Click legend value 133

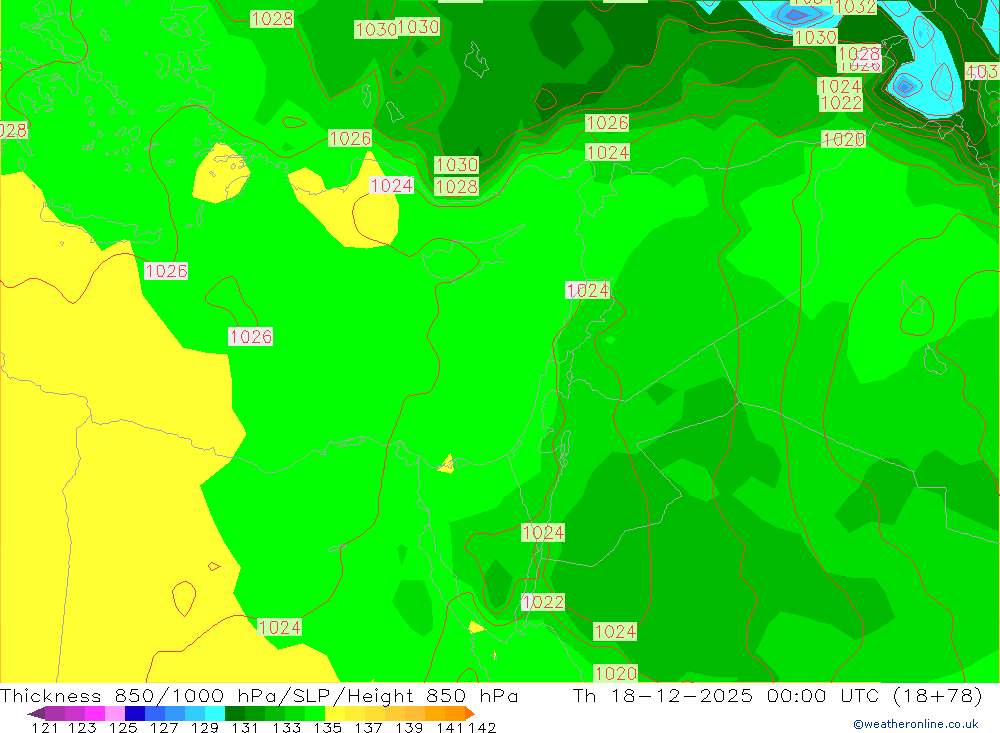coord(286,727)
